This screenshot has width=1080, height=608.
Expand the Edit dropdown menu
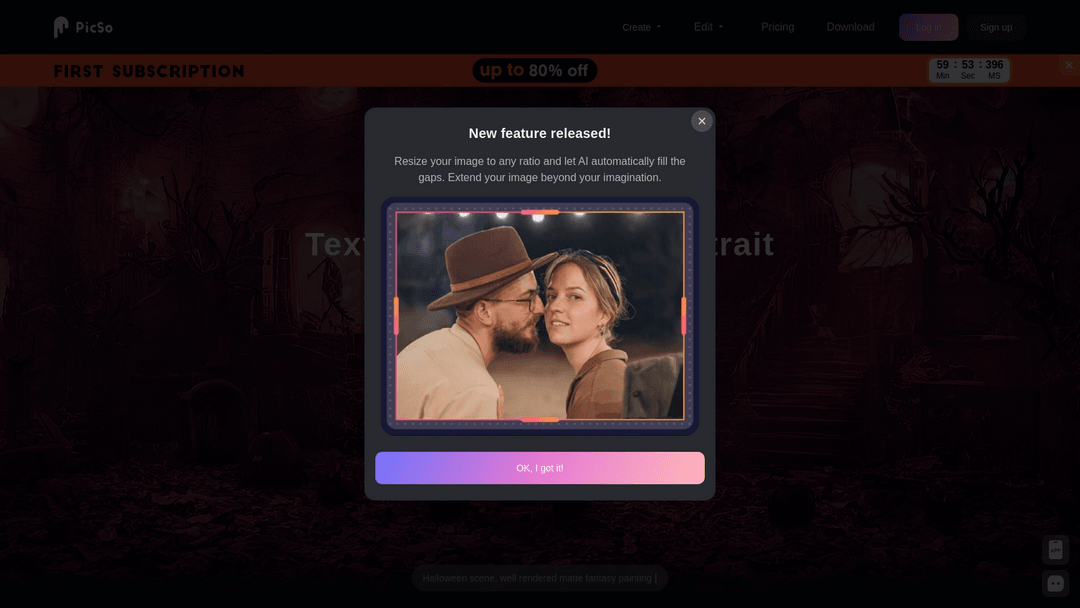pos(709,27)
